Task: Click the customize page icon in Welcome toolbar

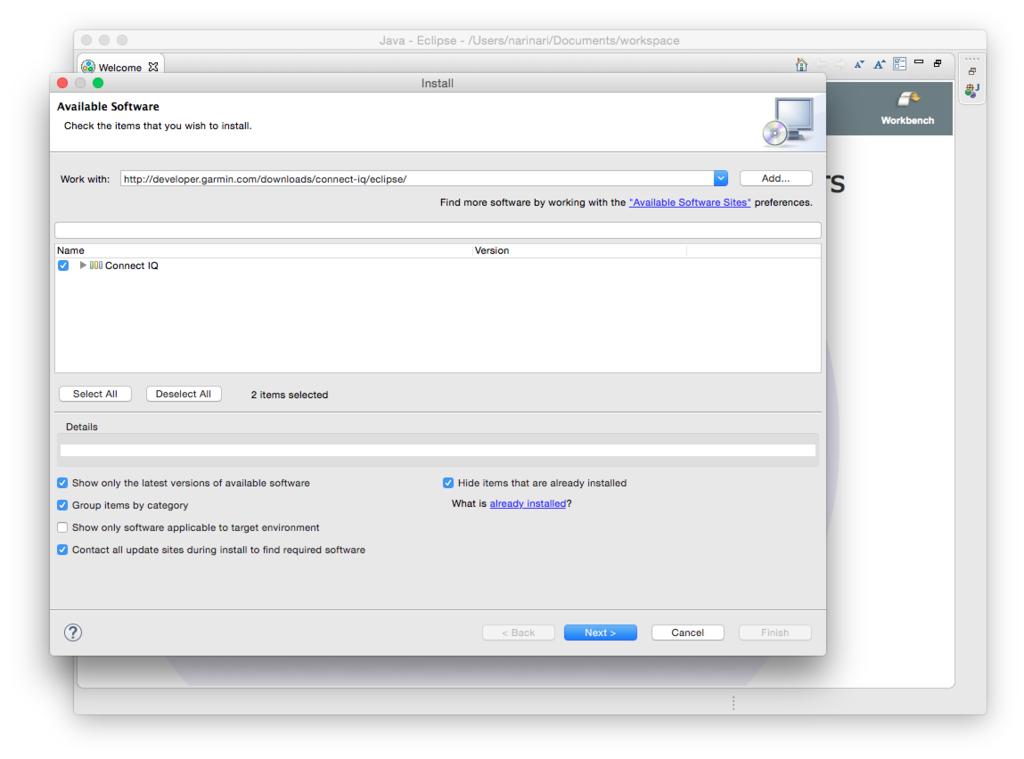Action: click(x=899, y=63)
